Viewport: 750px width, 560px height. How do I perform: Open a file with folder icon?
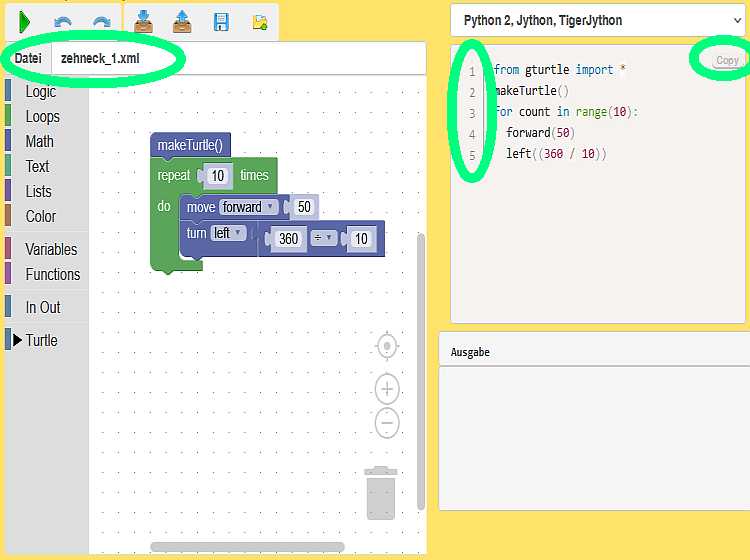click(260, 22)
